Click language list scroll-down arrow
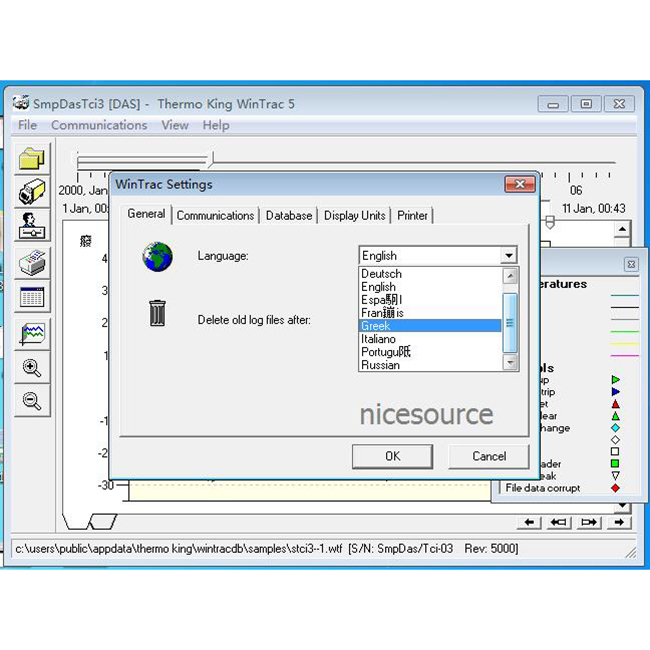The height and width of the screenshot is (650, 650). [510, 363]
